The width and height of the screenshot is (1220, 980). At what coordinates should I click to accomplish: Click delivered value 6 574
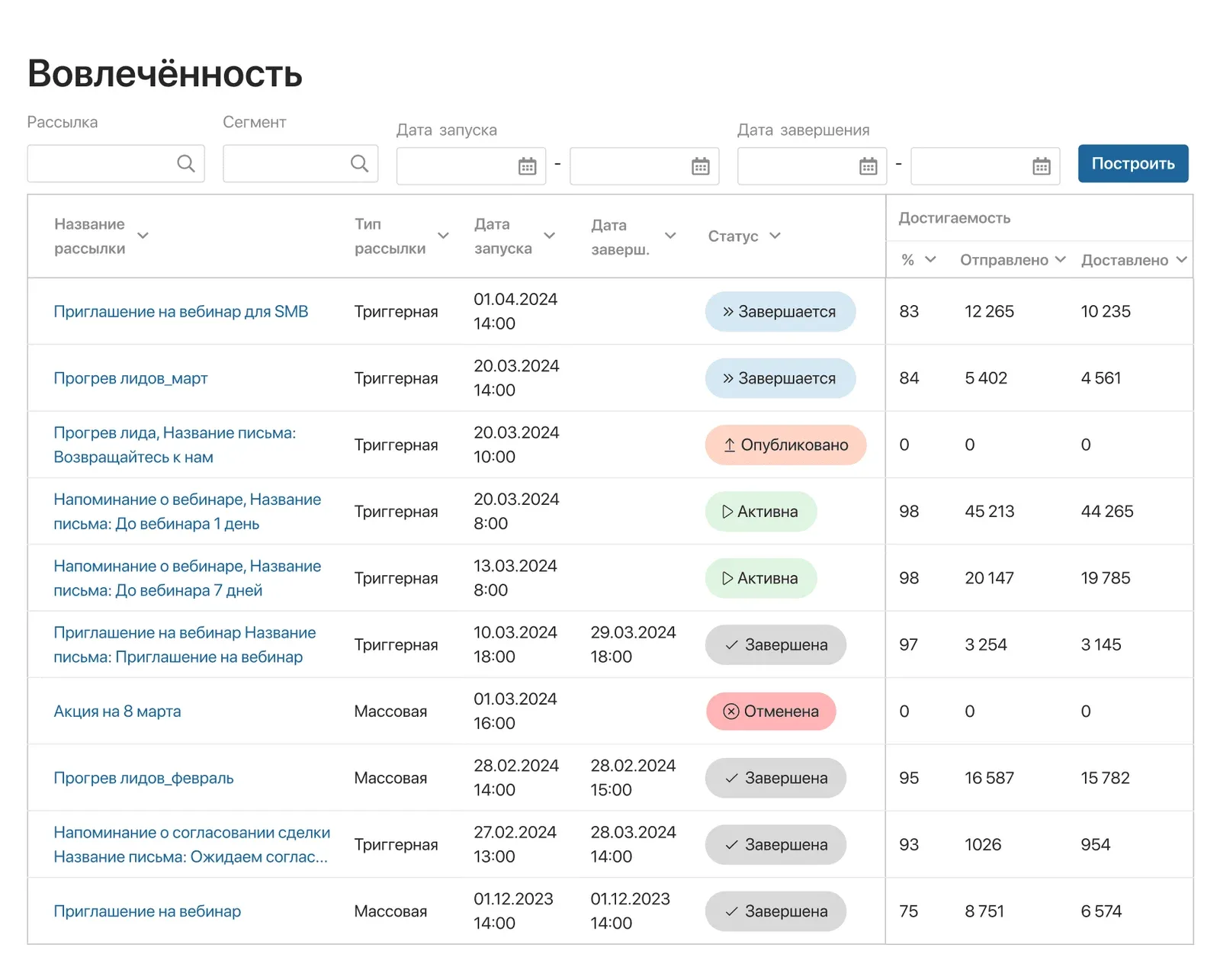1101,911
